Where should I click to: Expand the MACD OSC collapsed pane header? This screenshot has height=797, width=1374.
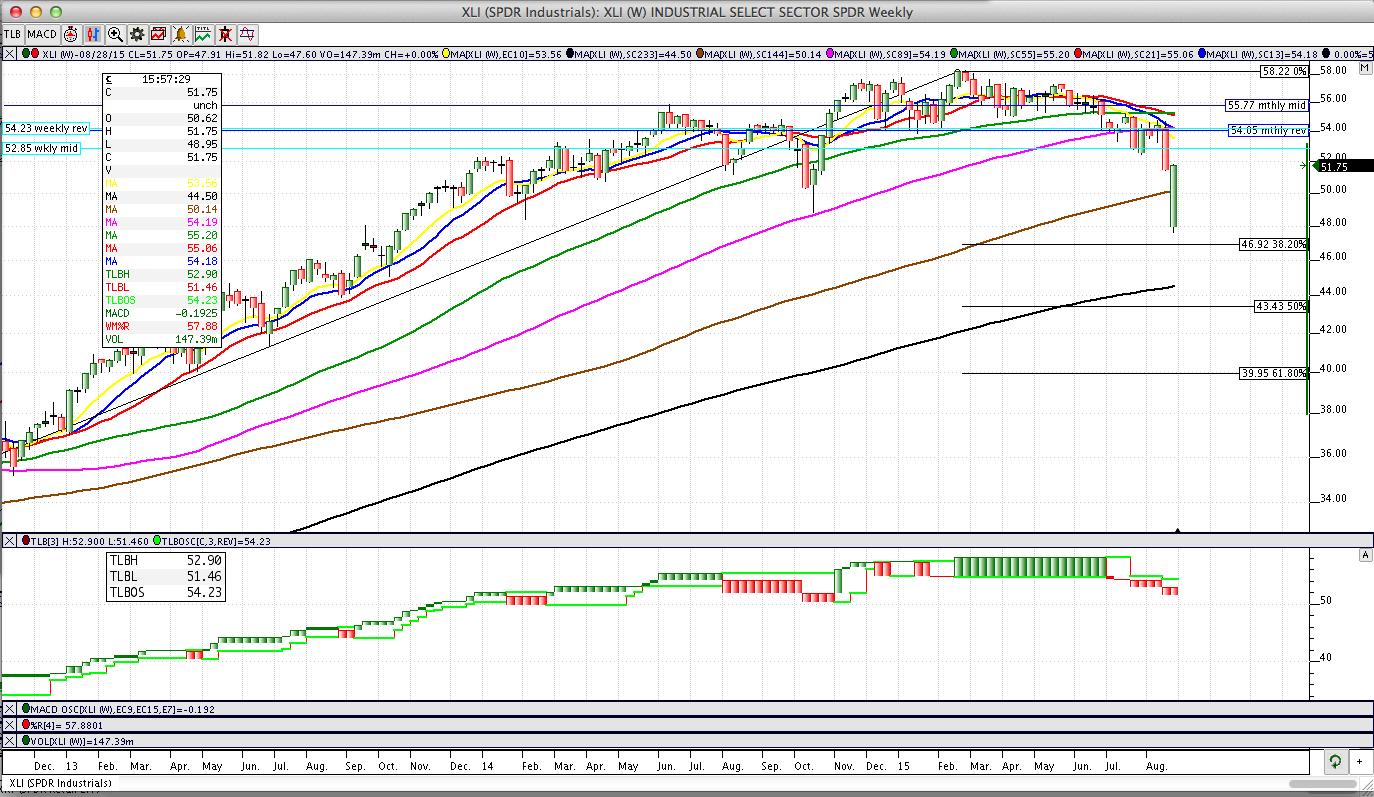[686, 709]
